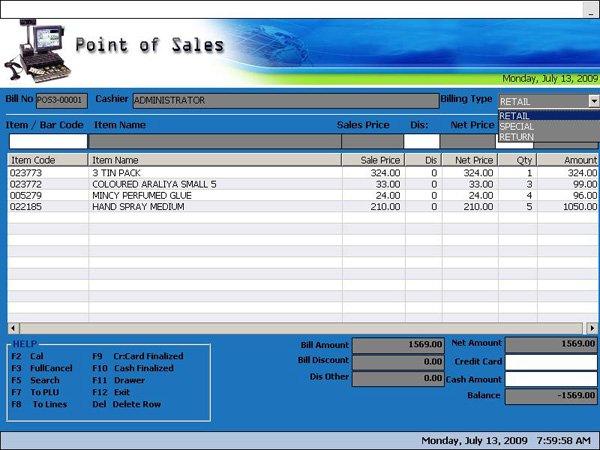The width and height of the screenshot is (600, 450).
Task: Click the Credit Card amount field
Action: coord(550,361)
